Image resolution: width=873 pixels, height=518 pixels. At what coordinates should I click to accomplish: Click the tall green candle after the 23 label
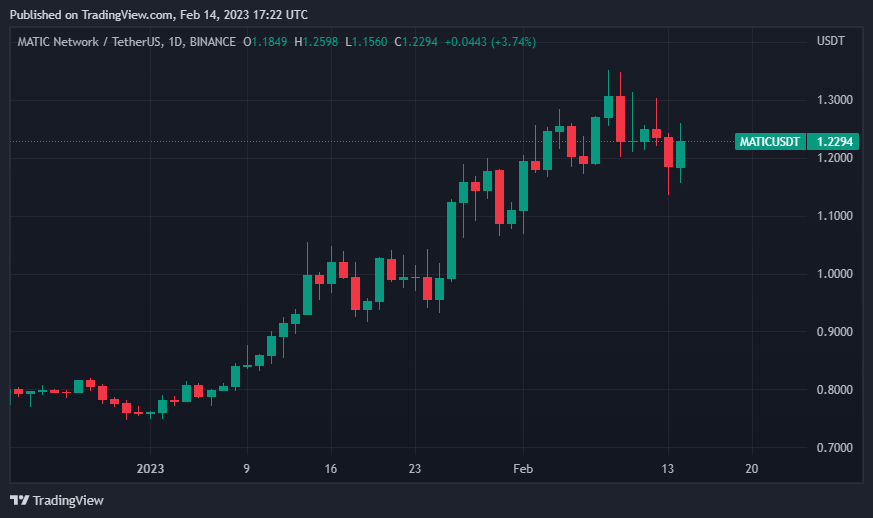452,240
